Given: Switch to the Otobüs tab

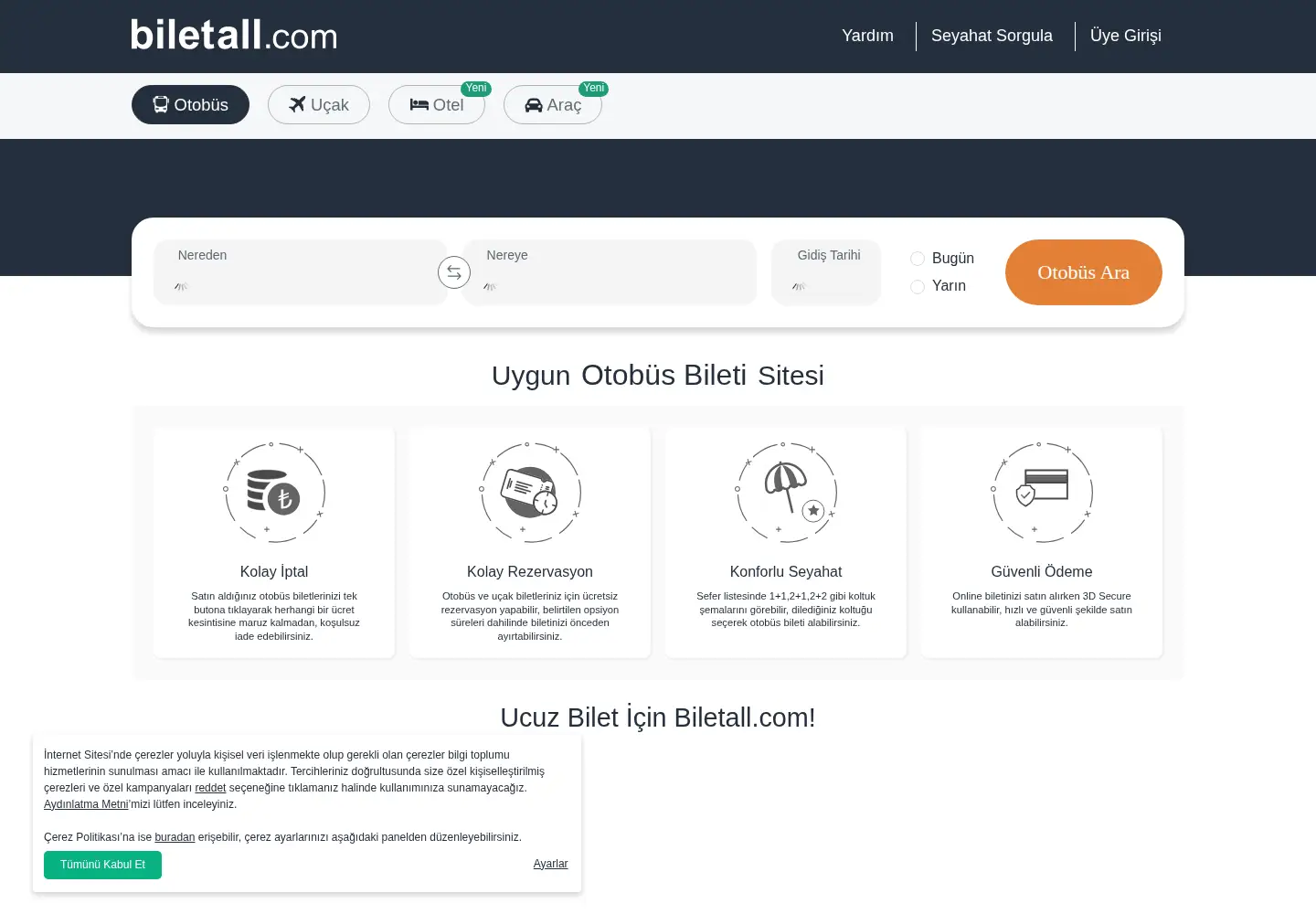Looking at the screenshot, I should pyautogui.click(x=190, y=105).
